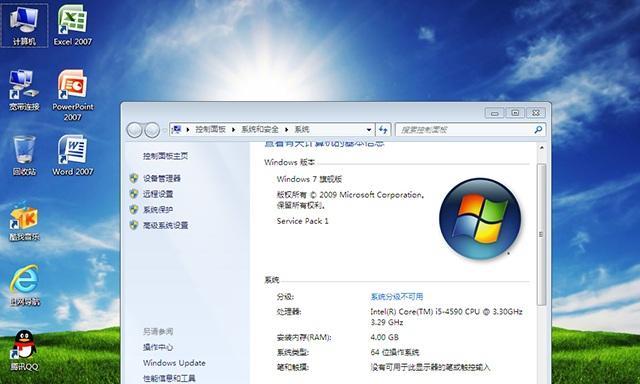Image resolution: width=640 pixels, height=384 pixels.
Task: Click the 64 位操作系统 value
Action: 395,352
